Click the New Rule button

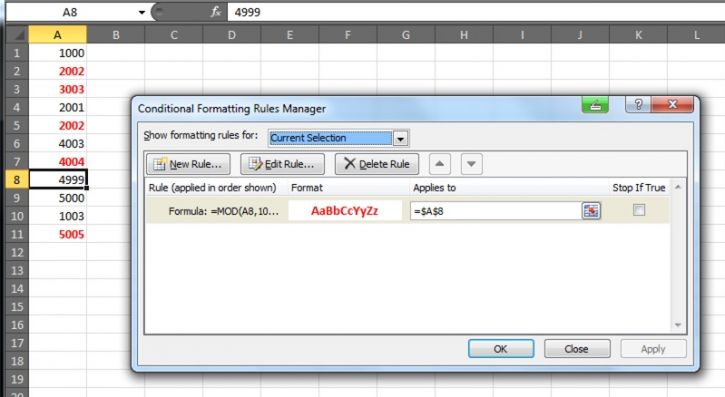click(188, 164)
